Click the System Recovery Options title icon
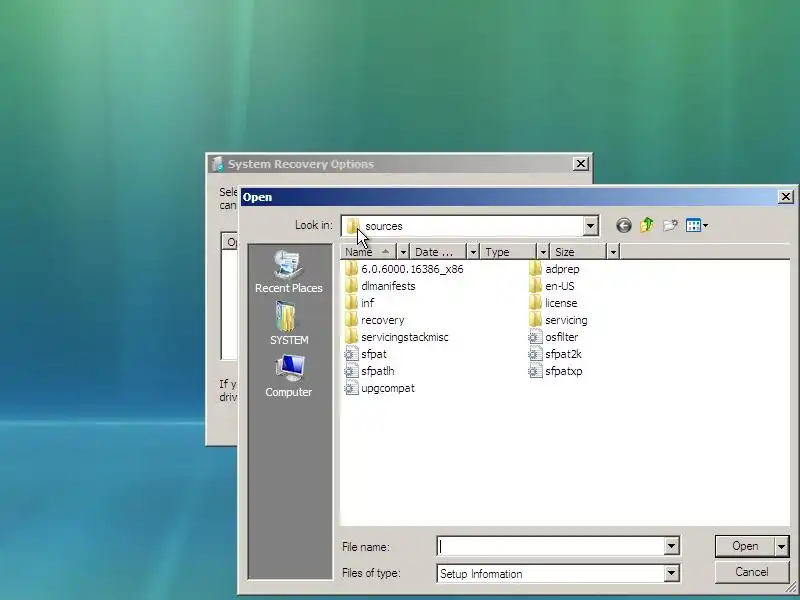The width and height of the screenshot is (800, 600). pyautogui.click(x=218, y=164)
